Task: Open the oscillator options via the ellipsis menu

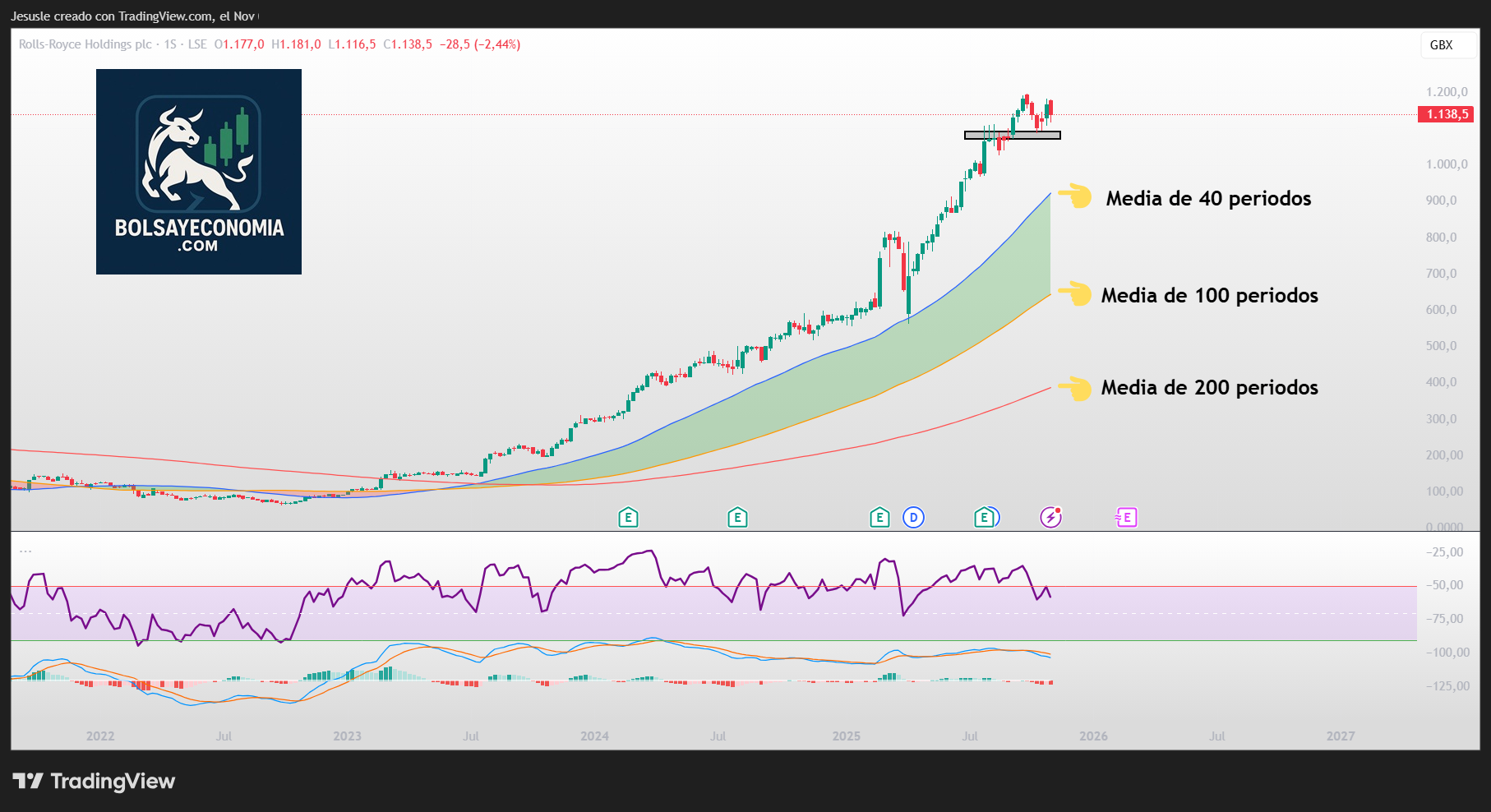Action: (x=25, y=552)
